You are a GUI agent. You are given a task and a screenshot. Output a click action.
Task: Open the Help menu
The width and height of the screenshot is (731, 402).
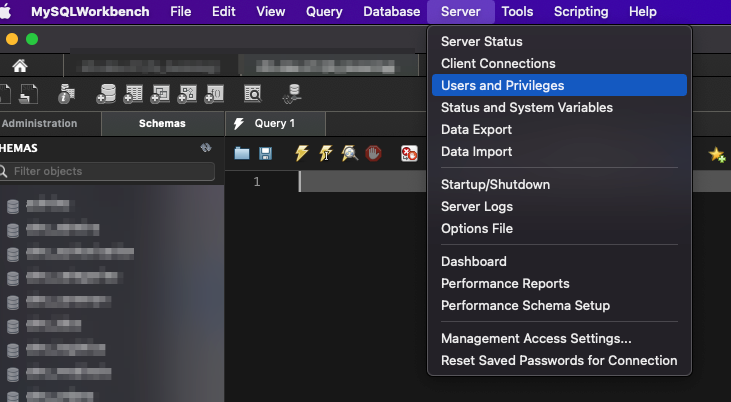[x=642, y=12]
